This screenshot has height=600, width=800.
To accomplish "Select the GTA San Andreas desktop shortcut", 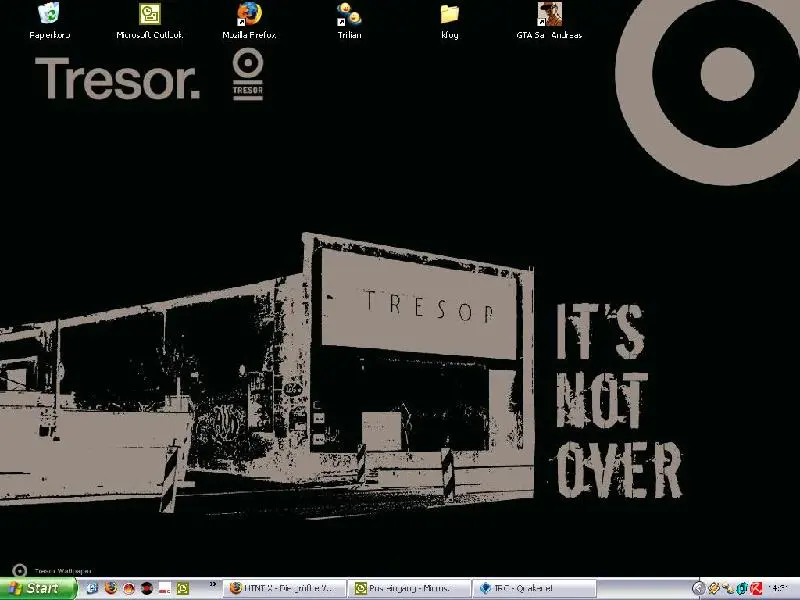I will click(549, 14).
